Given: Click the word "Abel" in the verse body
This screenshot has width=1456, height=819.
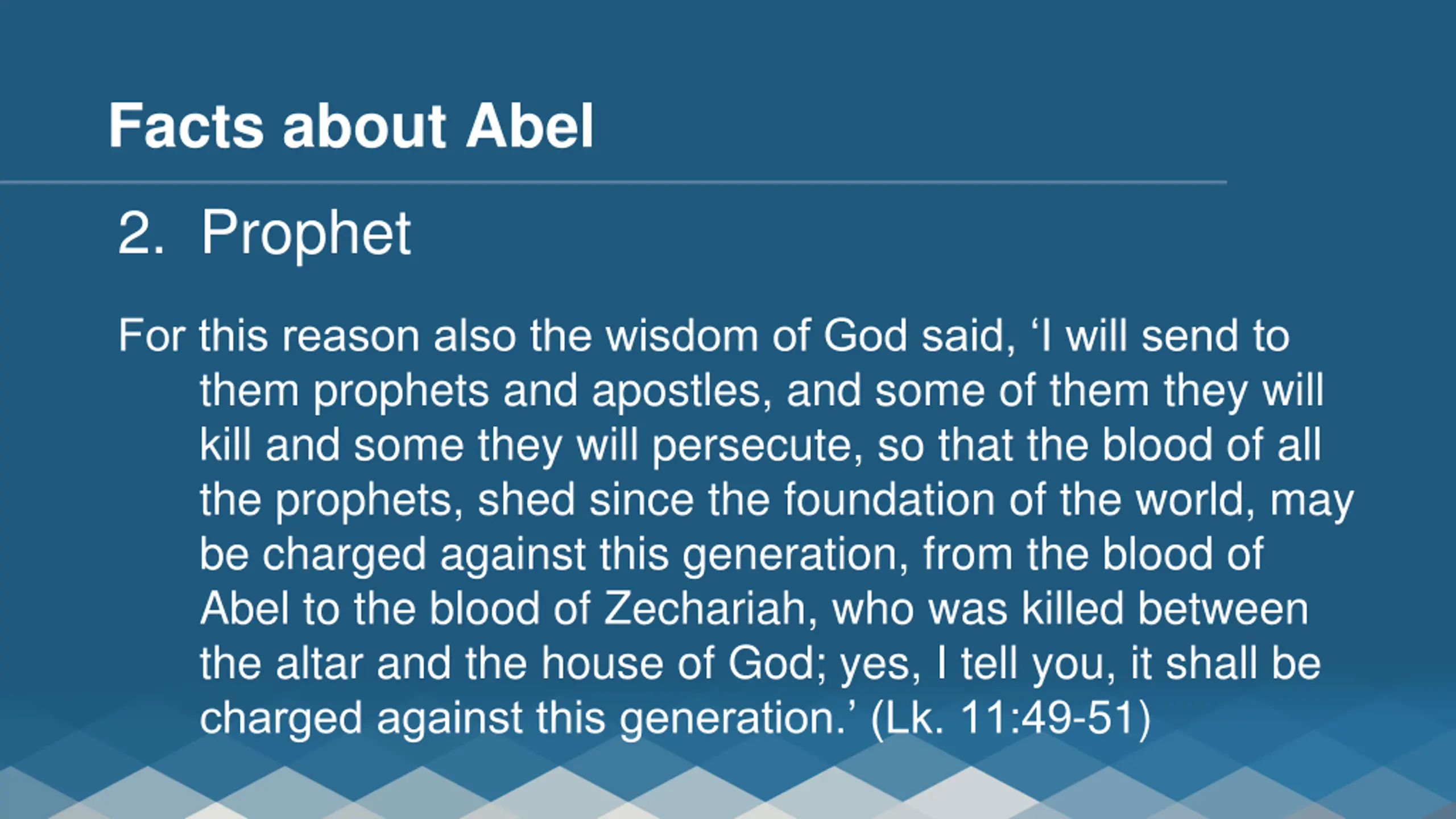Looking at the screenshot, I should tap(245, 609).
